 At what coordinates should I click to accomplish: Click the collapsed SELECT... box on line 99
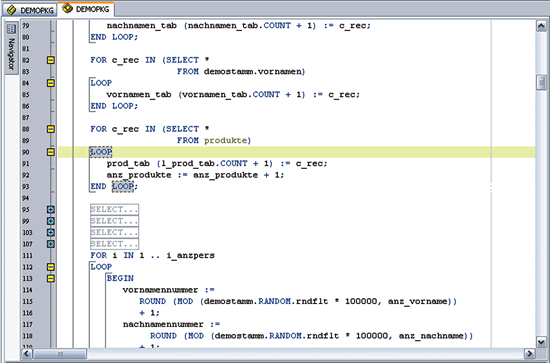(x=114, y=221)
